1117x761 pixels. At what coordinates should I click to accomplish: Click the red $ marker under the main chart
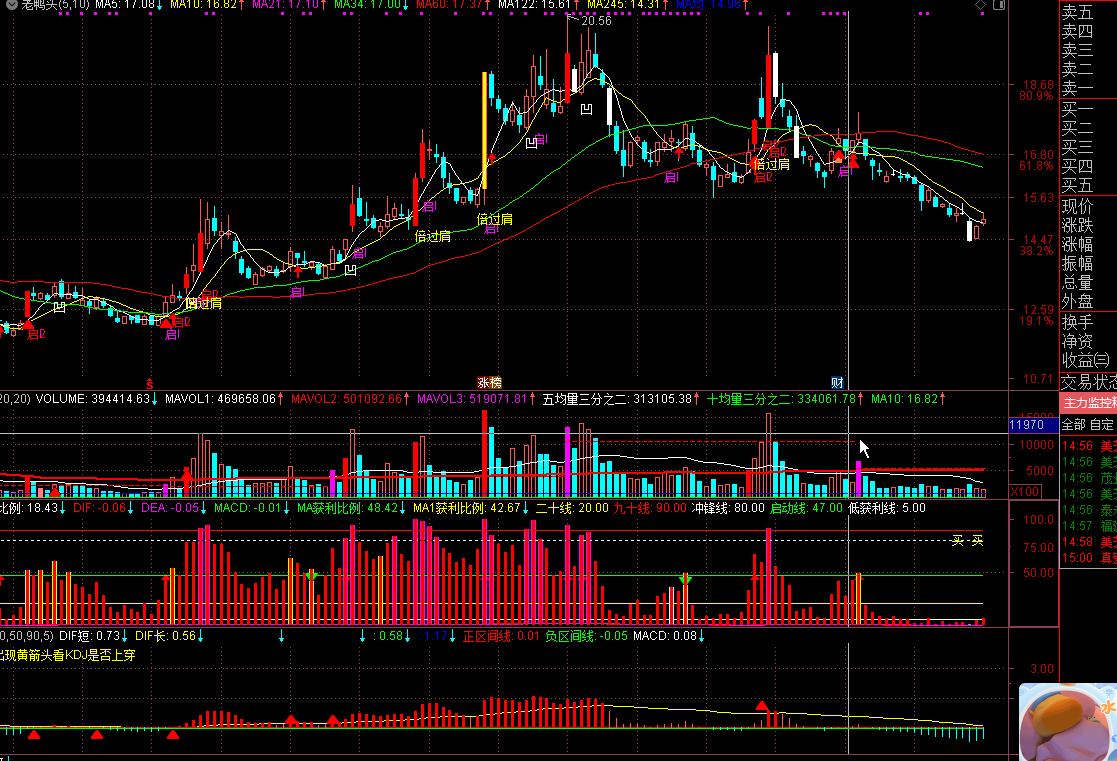[150, 384]
